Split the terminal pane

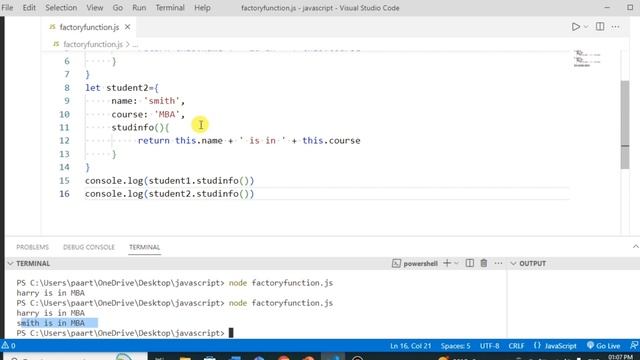(x=469, y=264)
